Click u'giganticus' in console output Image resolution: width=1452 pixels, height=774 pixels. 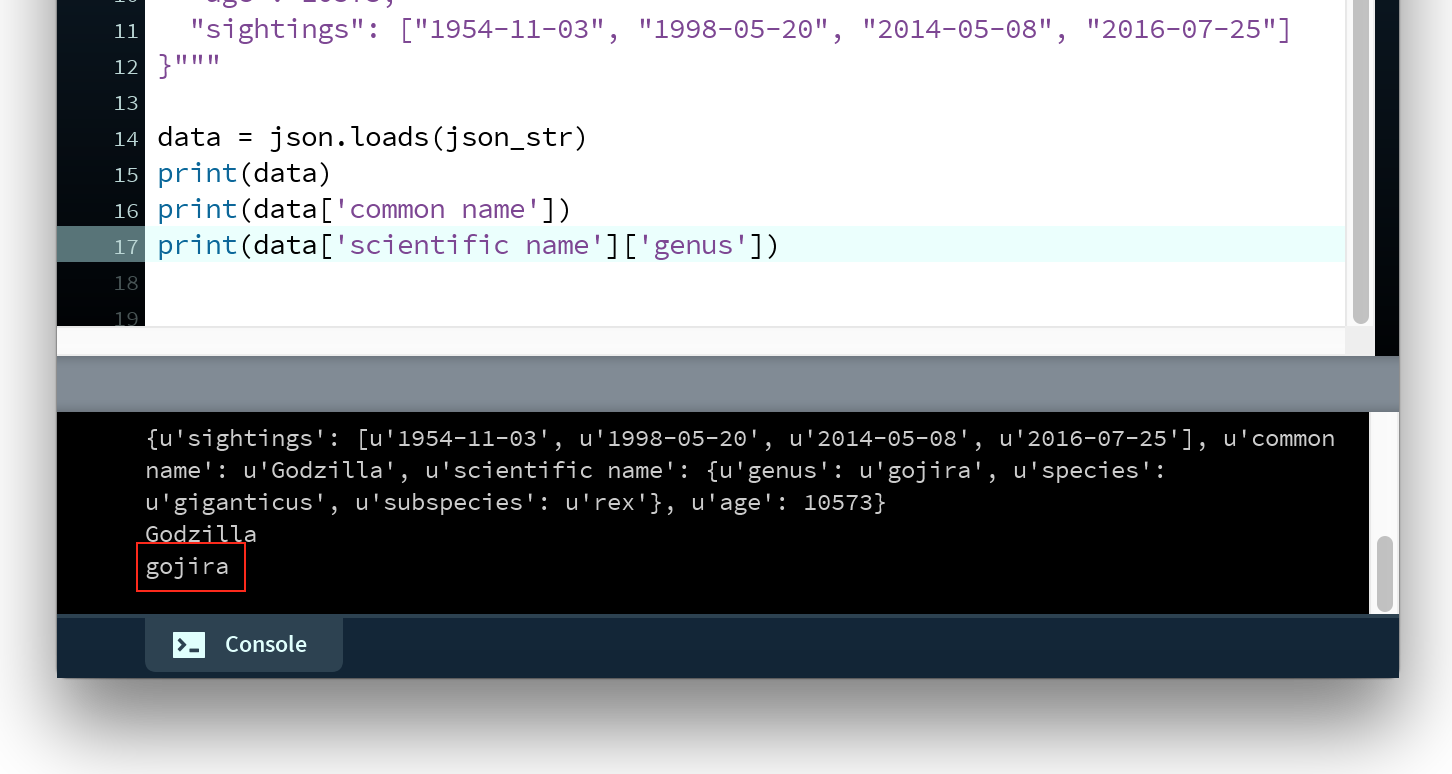(x=236, y=502)
